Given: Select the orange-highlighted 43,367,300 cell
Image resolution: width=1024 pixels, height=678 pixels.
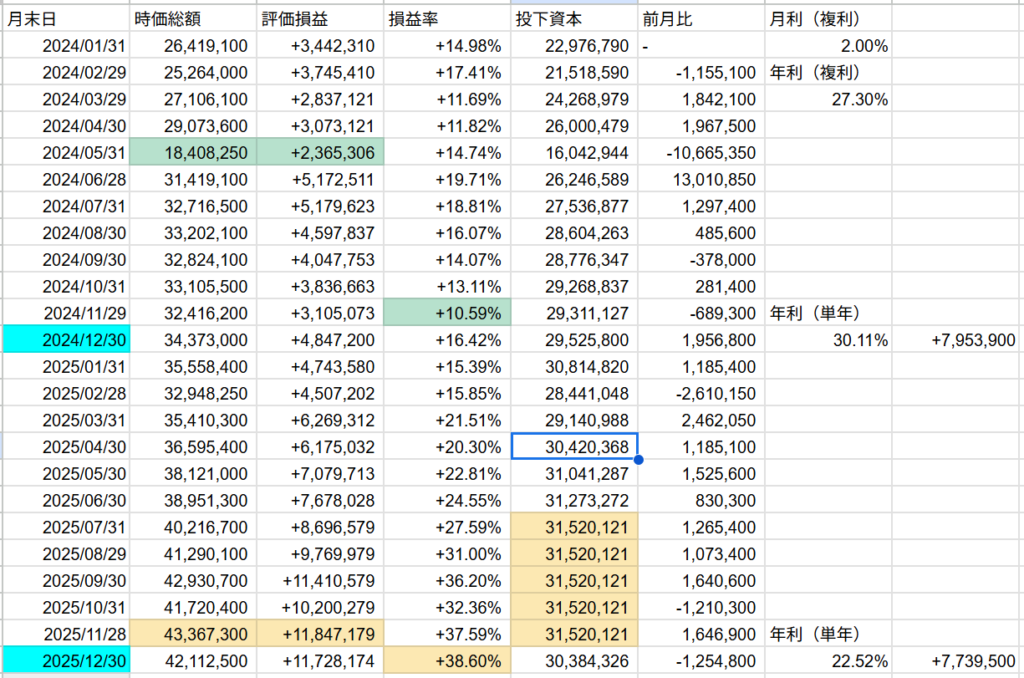Looking at the screenshot, I should [x=192, y=633].
